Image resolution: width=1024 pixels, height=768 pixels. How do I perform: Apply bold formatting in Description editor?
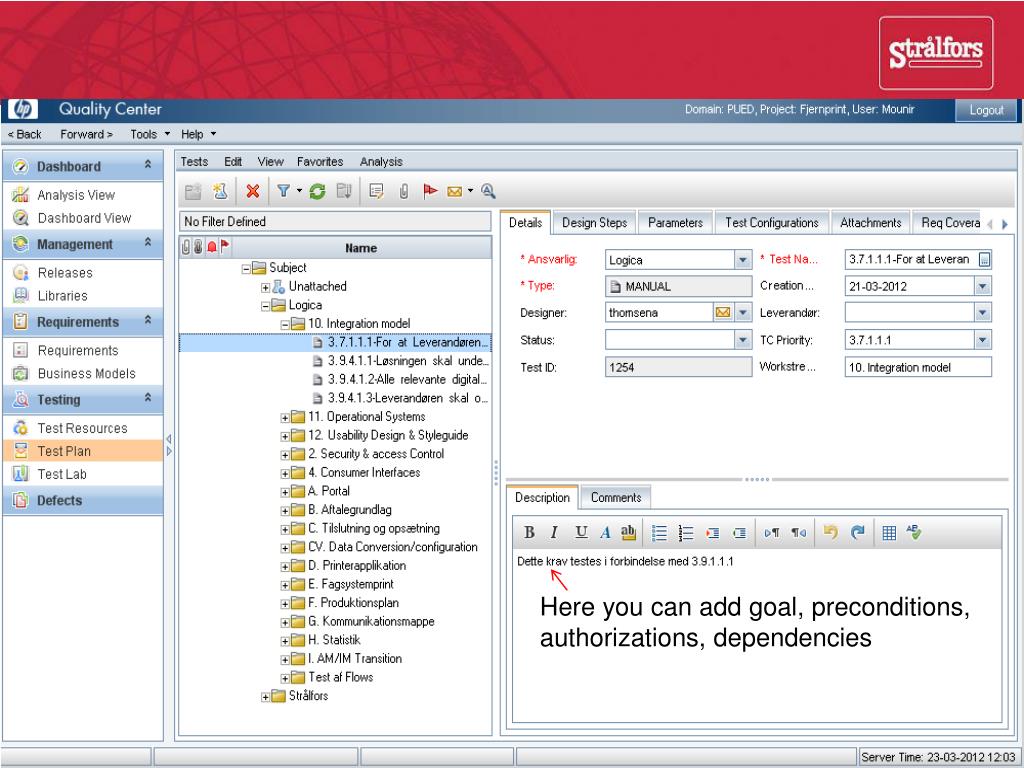[530, 533]
